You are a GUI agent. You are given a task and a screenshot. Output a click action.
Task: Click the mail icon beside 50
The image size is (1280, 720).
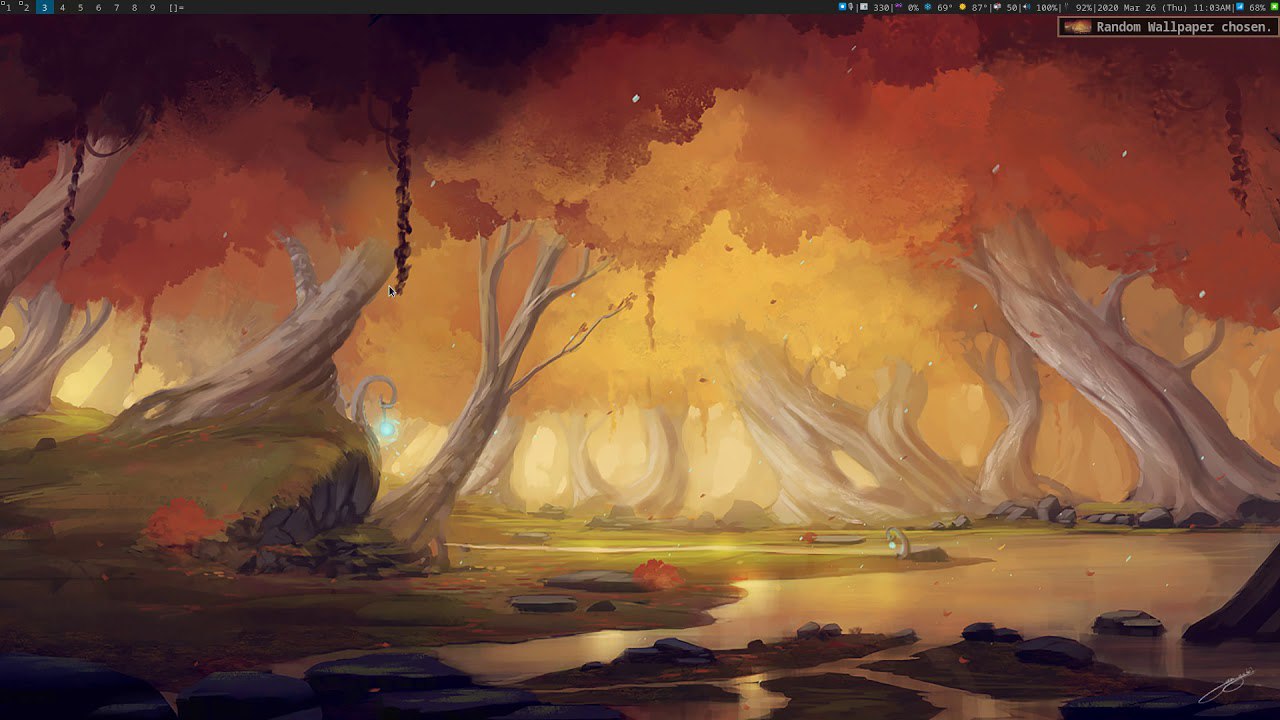pos(997,7)
